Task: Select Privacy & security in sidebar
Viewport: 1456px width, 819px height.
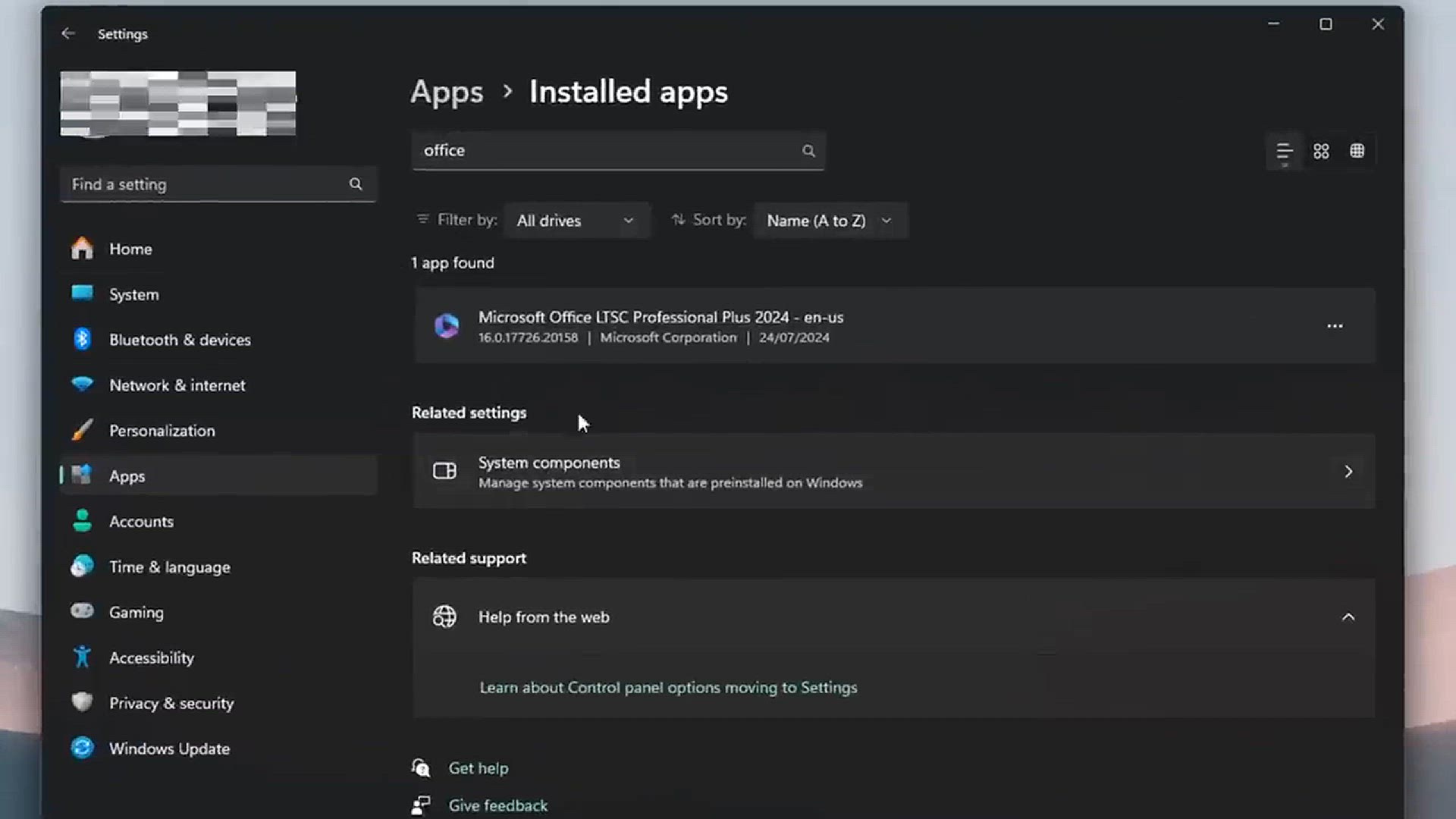Action: pyautogui.click(x=171, y=703)
